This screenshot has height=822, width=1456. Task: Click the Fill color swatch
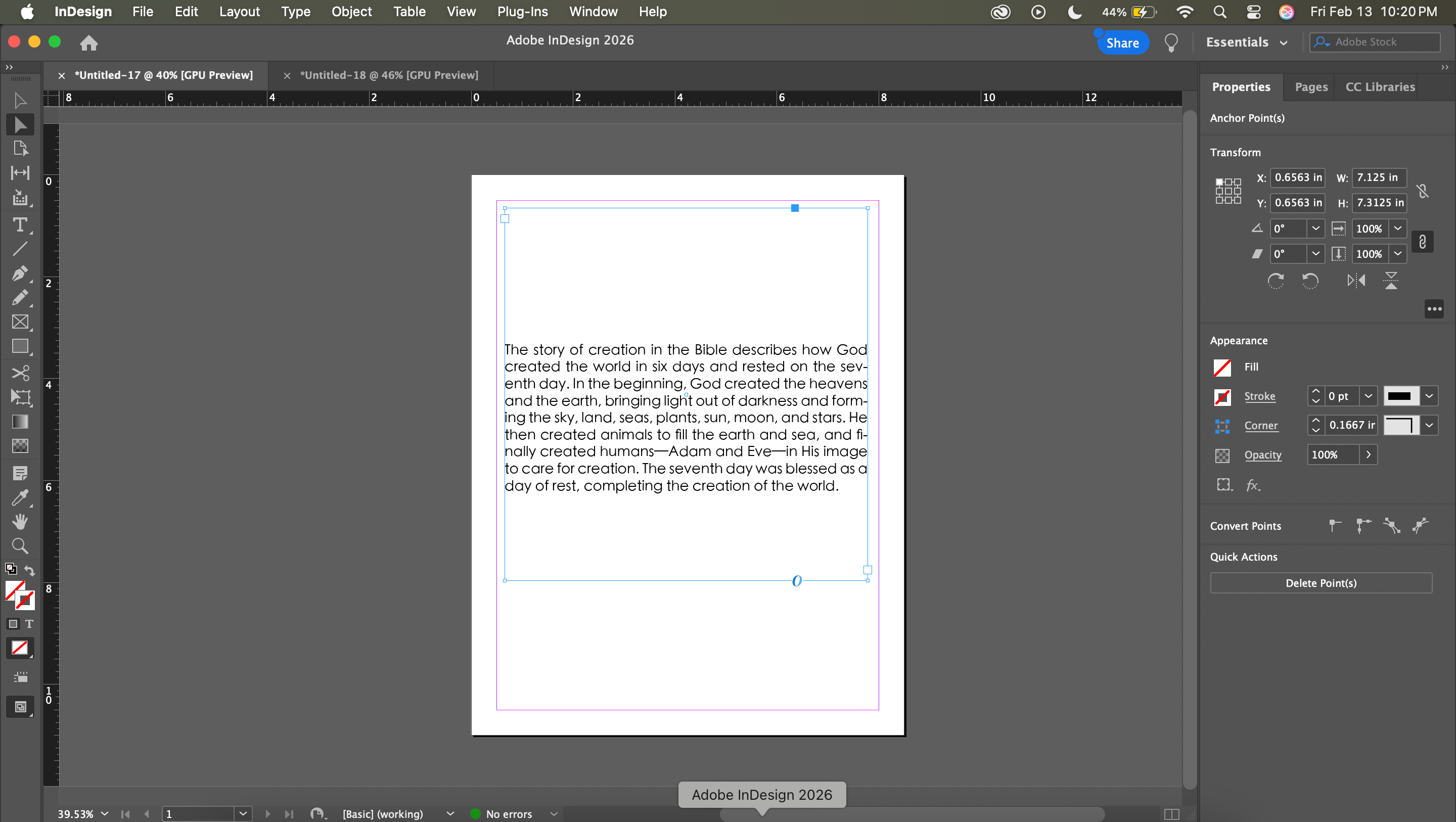click(1222, 367)
